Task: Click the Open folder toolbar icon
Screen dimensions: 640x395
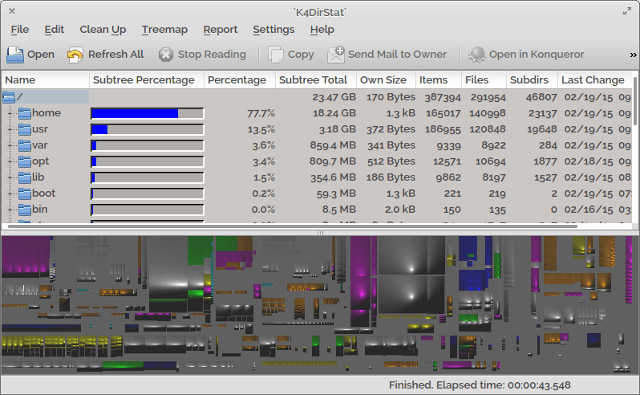Action: (x=15, y=55)
